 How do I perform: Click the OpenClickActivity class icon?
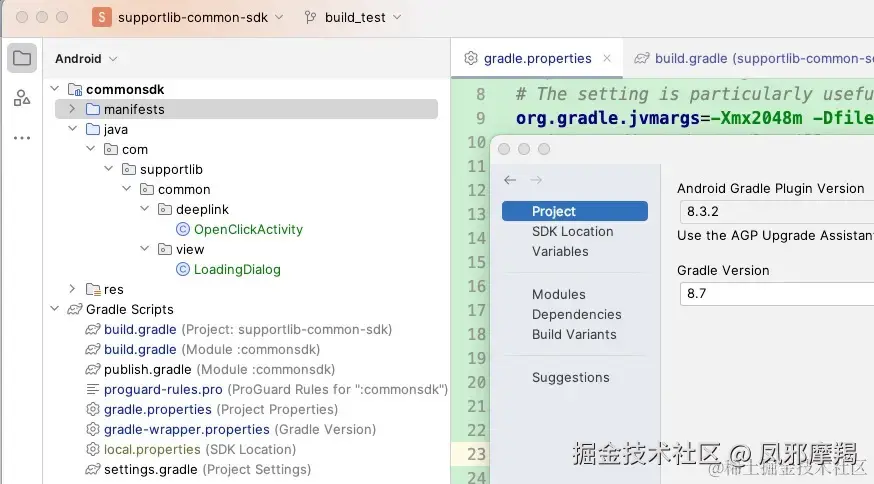point(183,229)
